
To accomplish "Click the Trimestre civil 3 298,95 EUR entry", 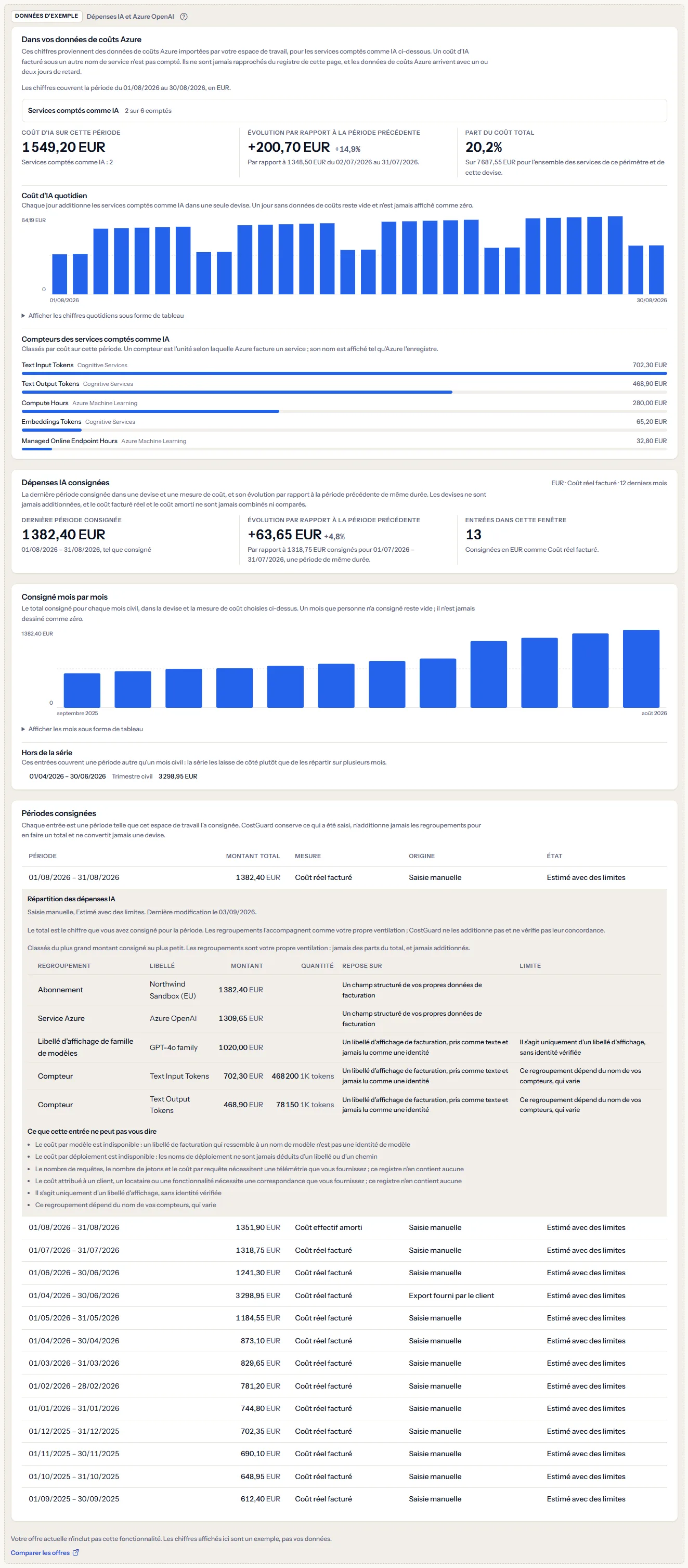I will coord(113,776).
